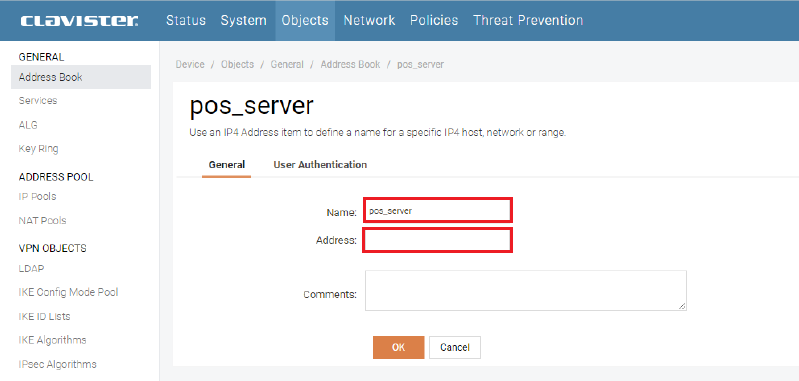Grab the Comments box resize handle
This screenshot has height=381, width=799.
point(682,306)
